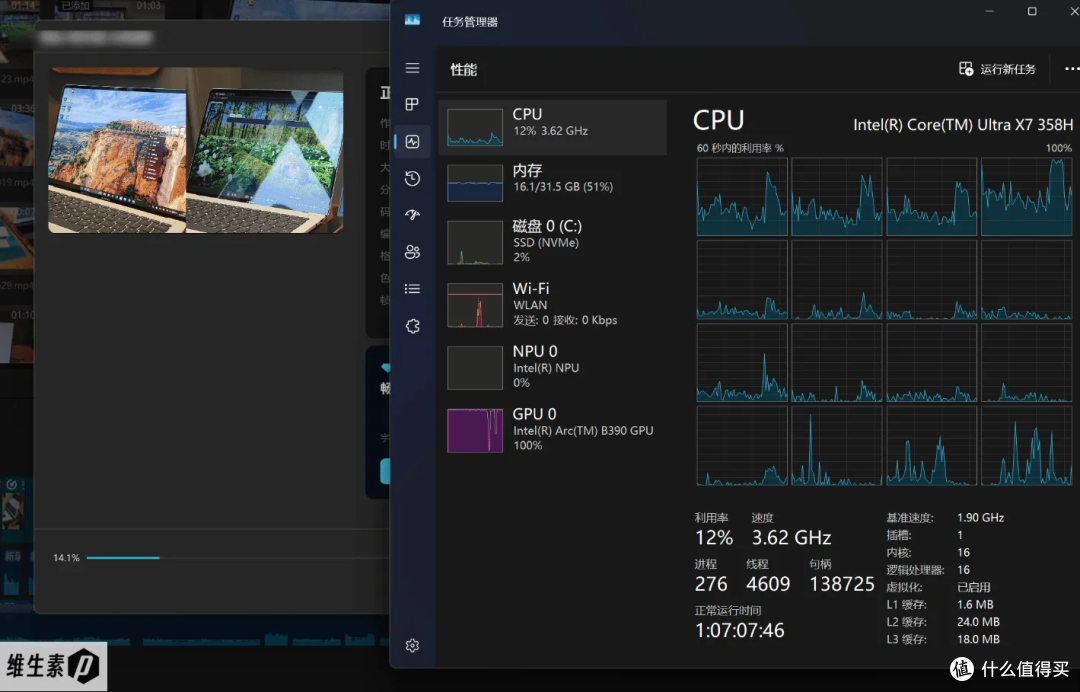Click the 4609 thread count

point(768,585)
